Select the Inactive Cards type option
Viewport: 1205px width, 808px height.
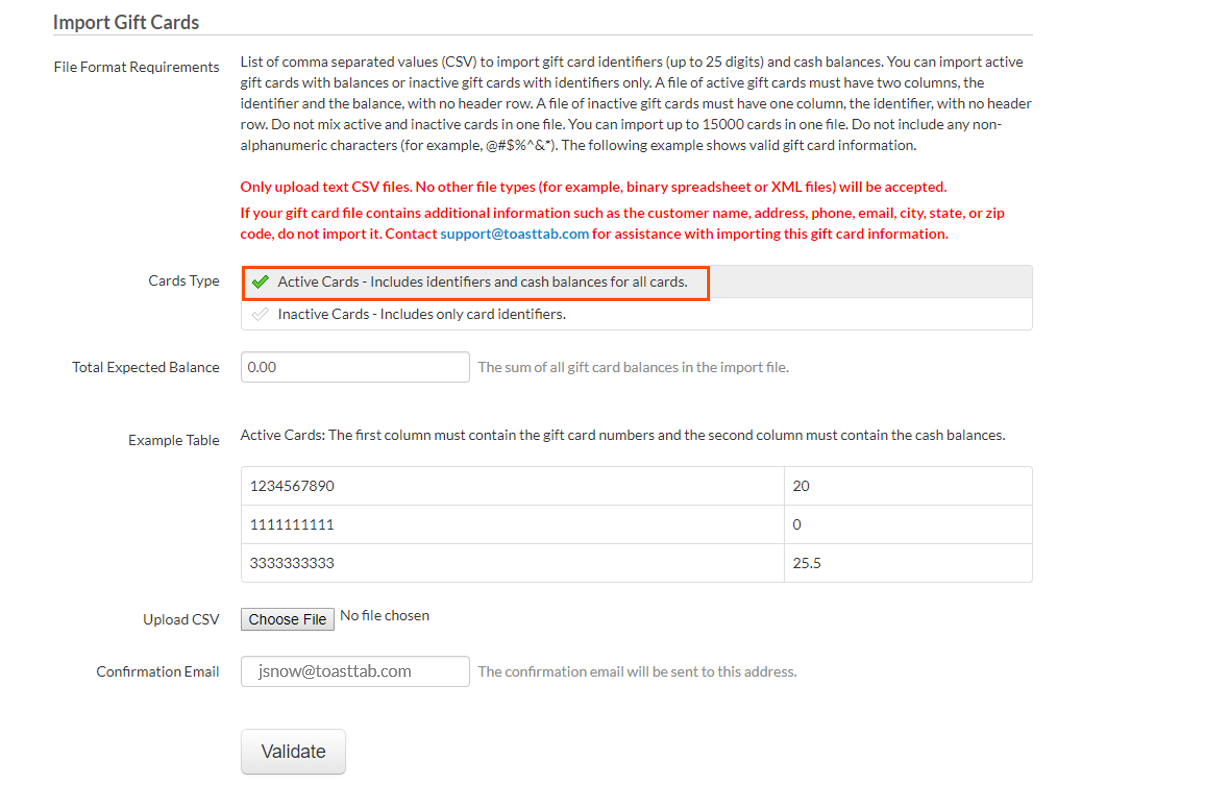coord(421,314)
